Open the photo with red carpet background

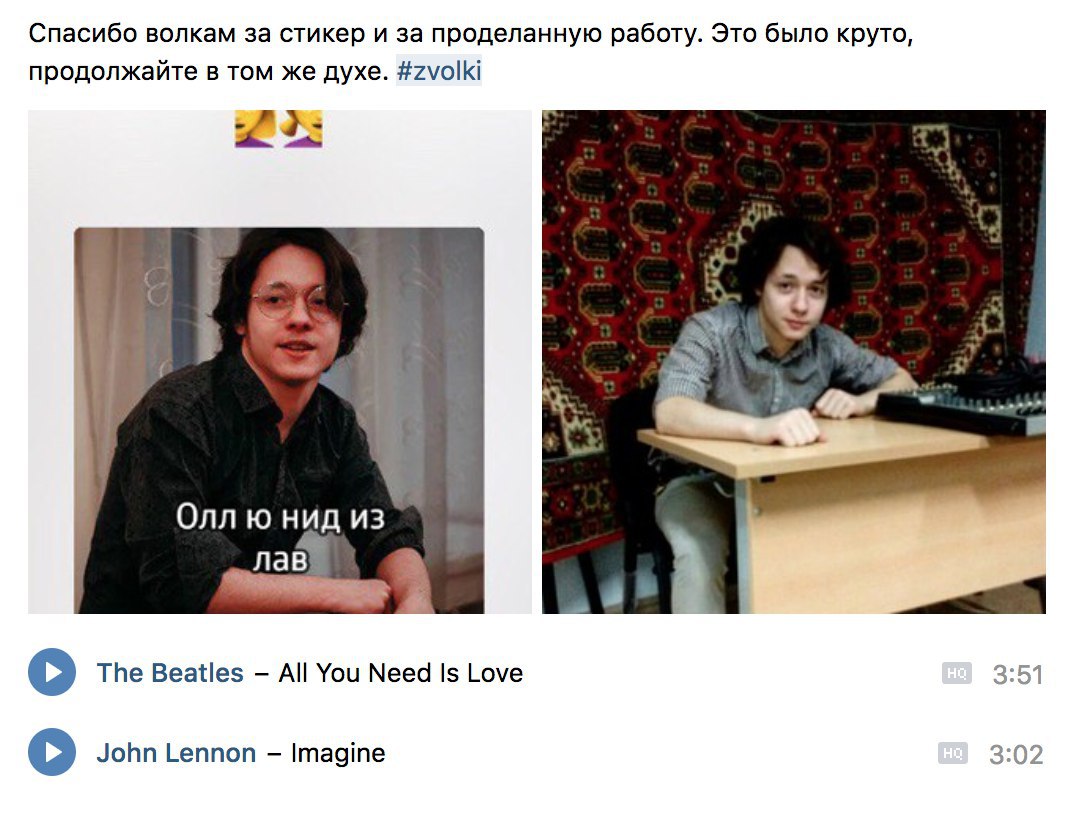click(793, 362)
